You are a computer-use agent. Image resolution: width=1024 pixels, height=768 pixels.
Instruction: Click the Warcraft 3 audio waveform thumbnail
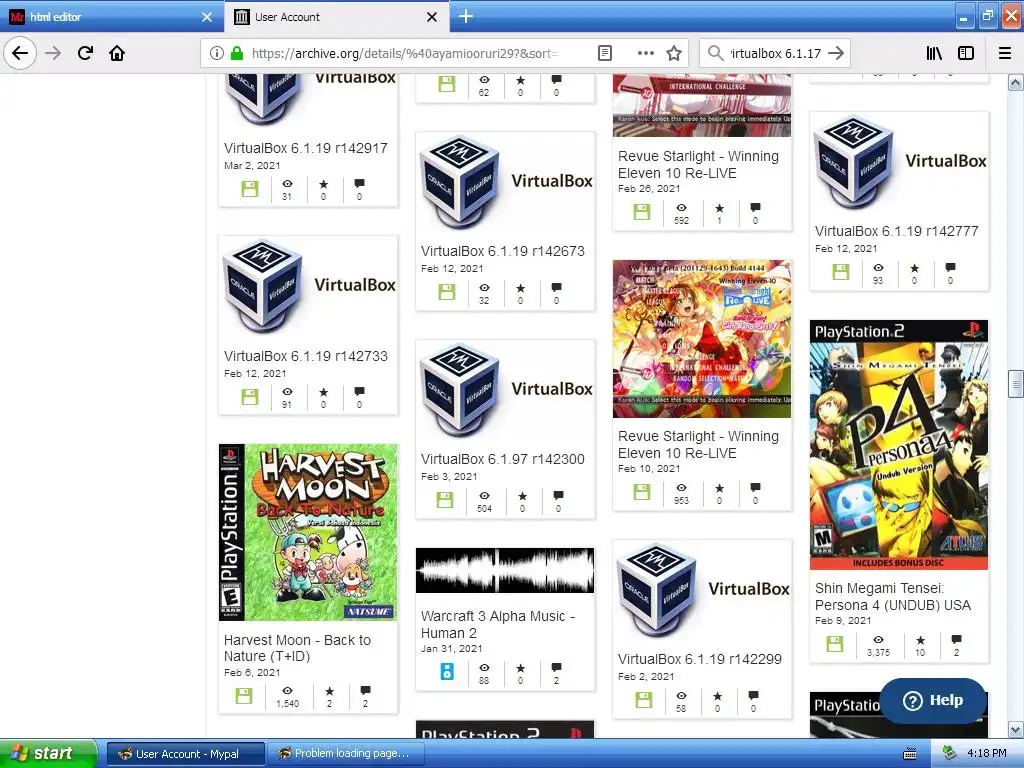point(505,571)
